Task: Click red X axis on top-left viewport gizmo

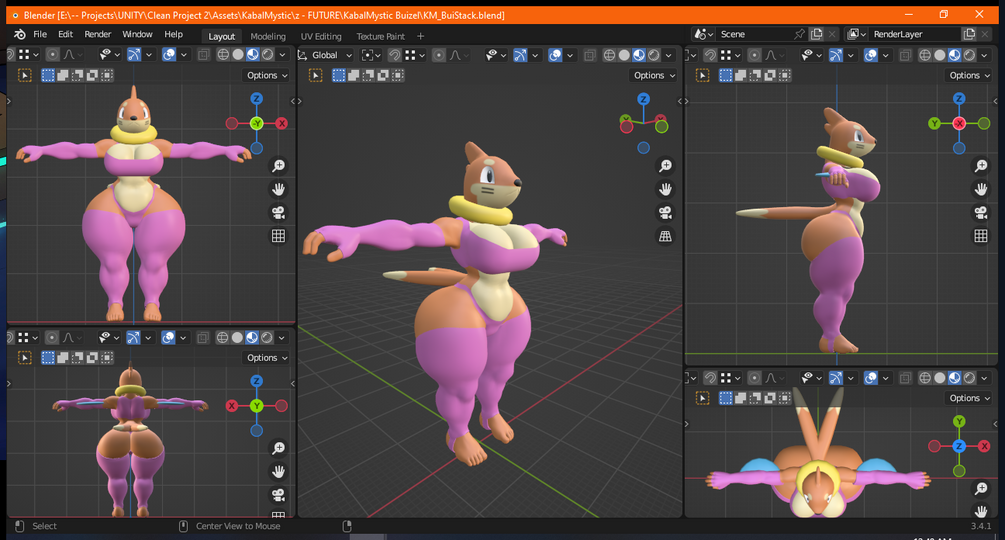Action: click(281, 124)
